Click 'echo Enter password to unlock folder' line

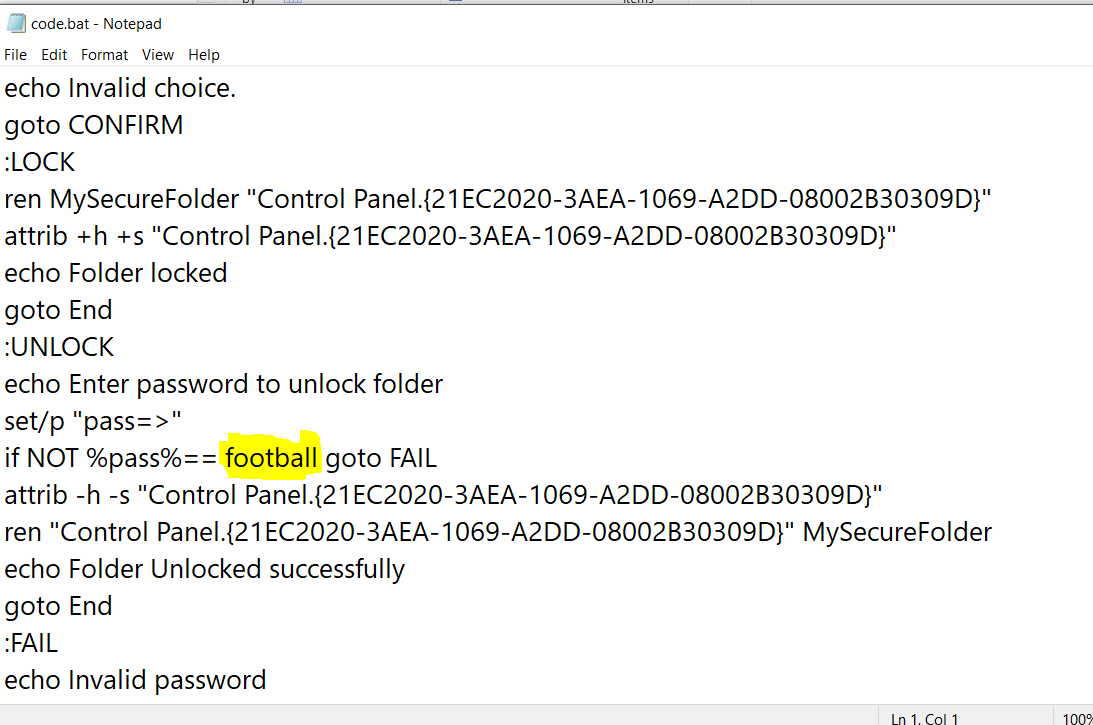(x=224, y=384)
